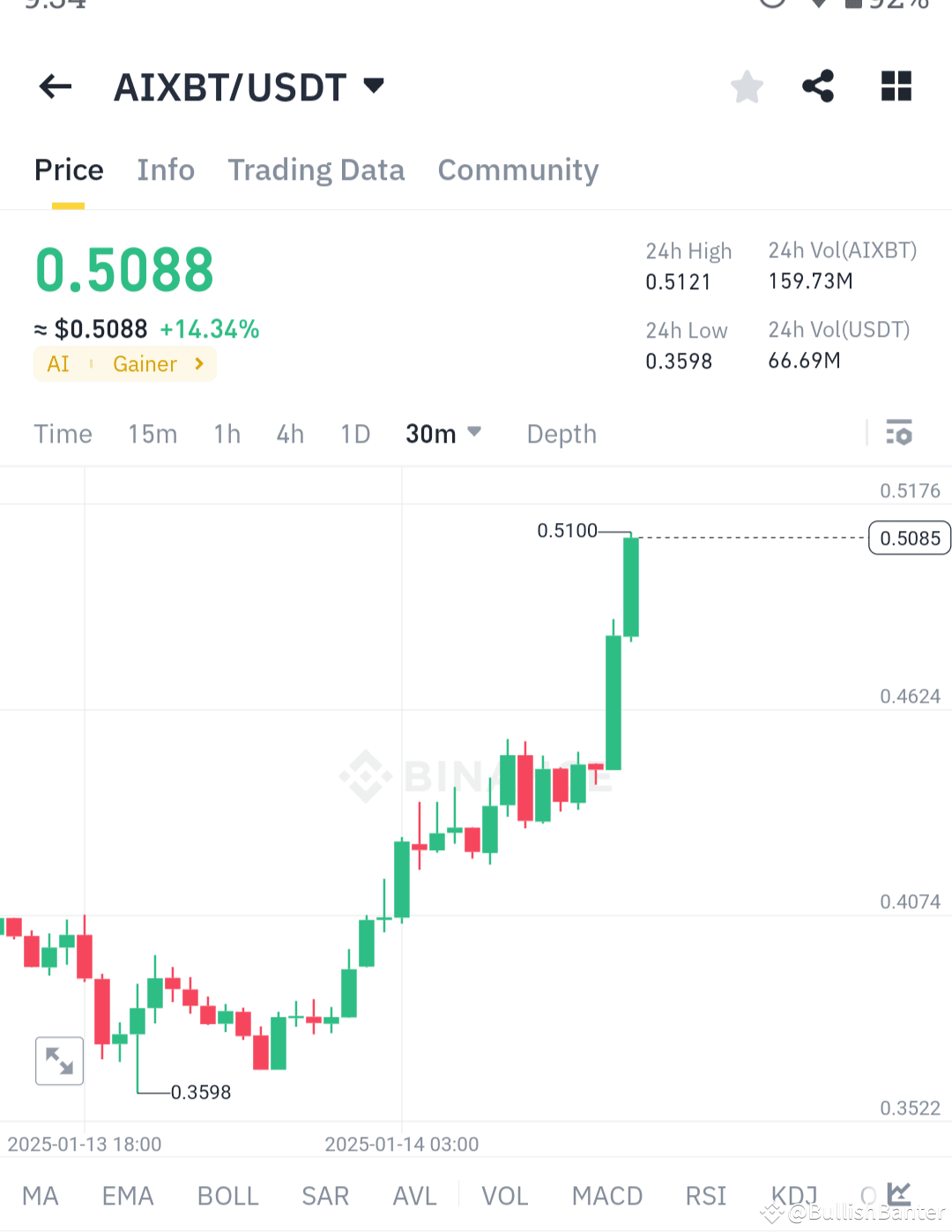Open the Depth view

point(561,433)
